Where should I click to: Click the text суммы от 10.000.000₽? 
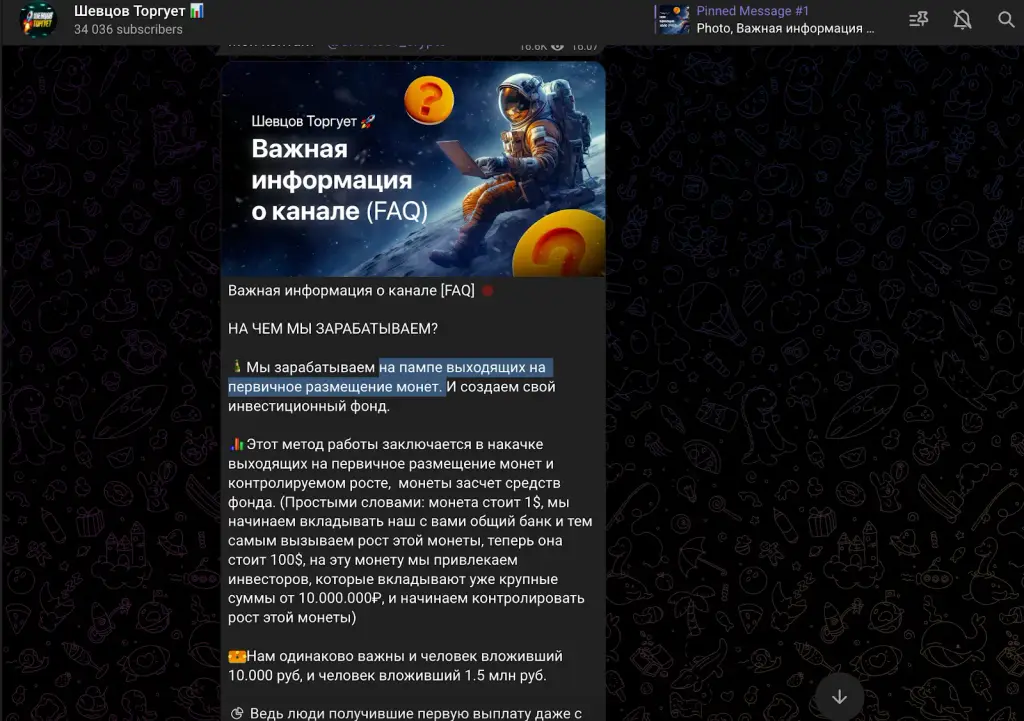point(304,598)
